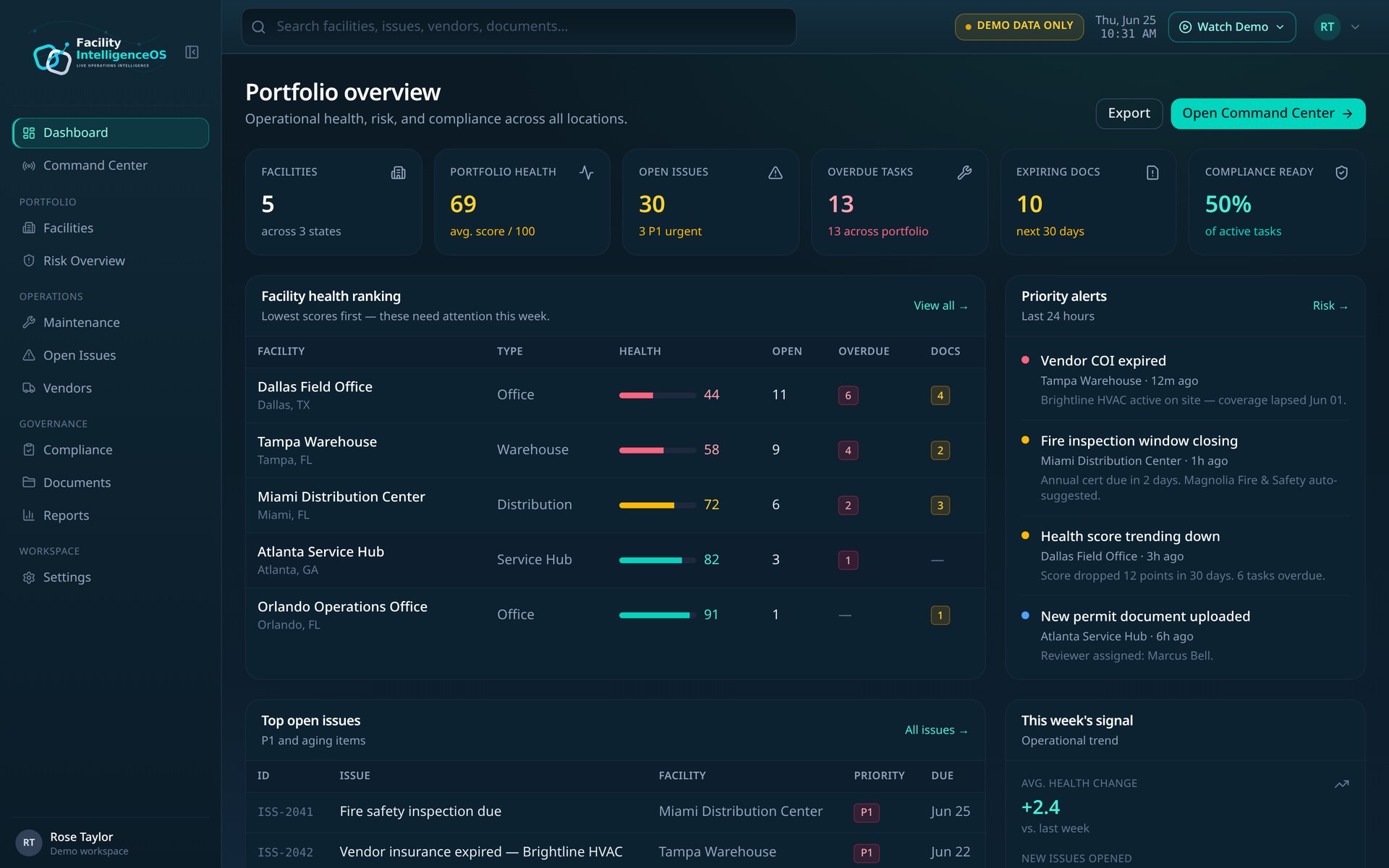1389x868 pixels.
Task: Click the warning triangle icon on the Open Issues card
Action: click(776, 172)
